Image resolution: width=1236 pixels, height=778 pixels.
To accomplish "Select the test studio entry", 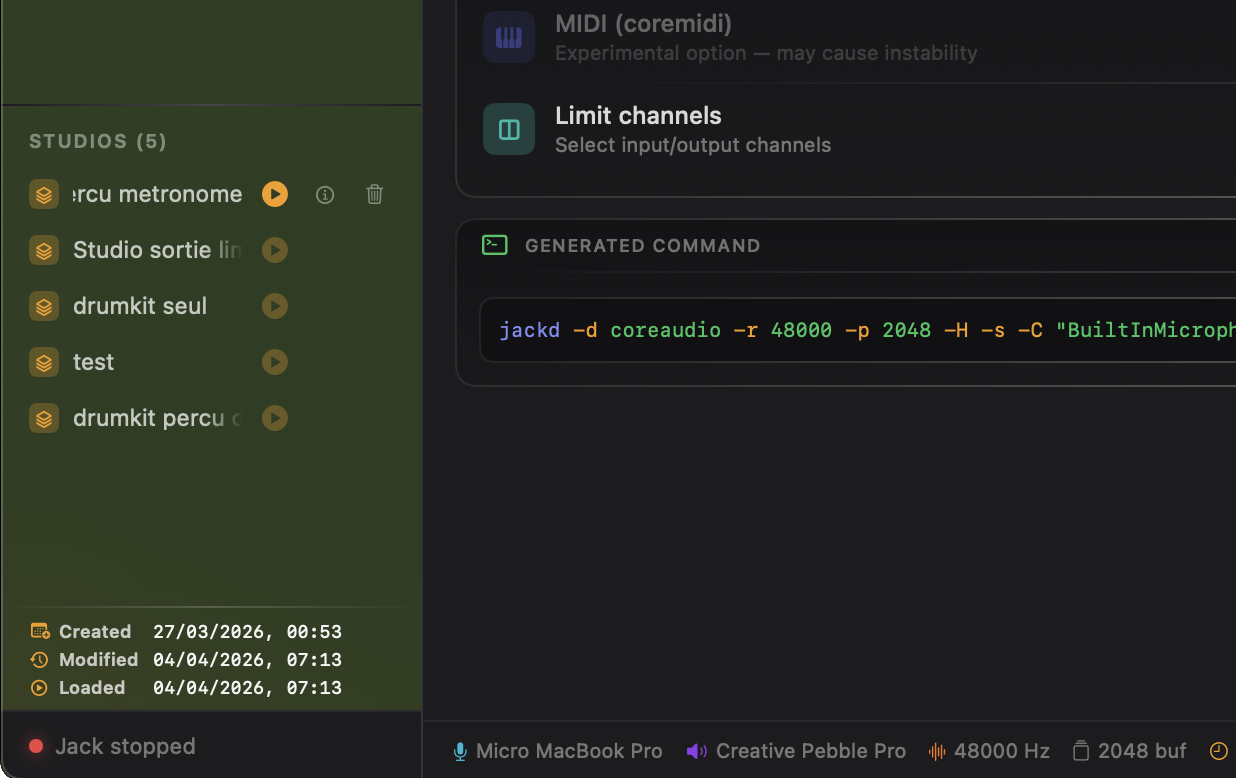I will tap(94, 362).
